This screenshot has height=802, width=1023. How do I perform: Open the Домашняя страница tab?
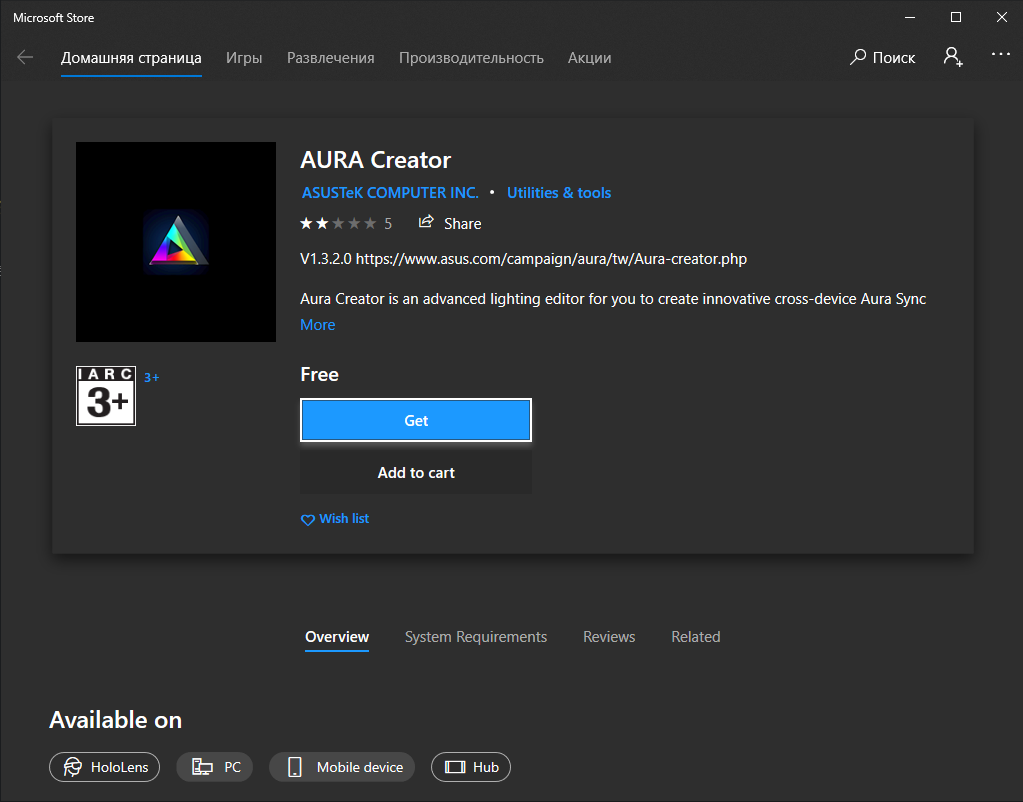click(131, 57)
